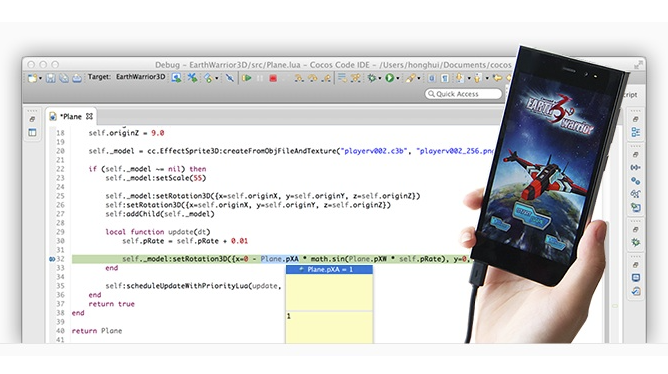Expand the Debug configurations dropdown arrow
This screenshot has height=374, width=668.
tap(380, 78)
